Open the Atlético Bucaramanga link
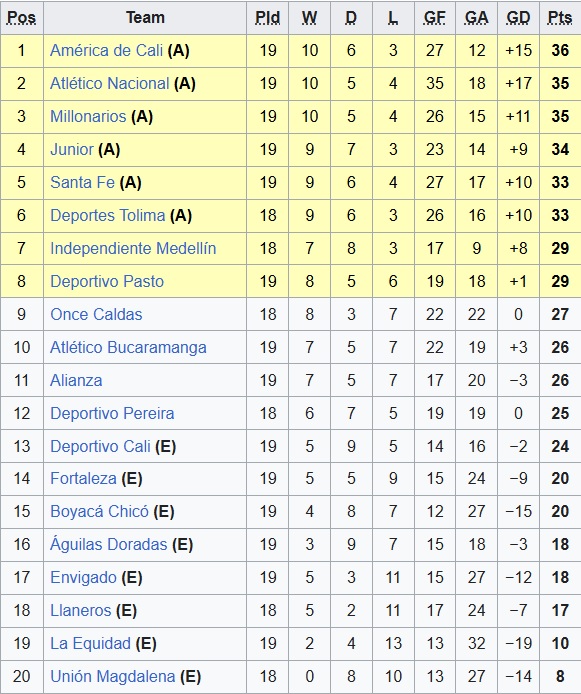The height and width of the screenshot is (694, 581). (128, 347)
